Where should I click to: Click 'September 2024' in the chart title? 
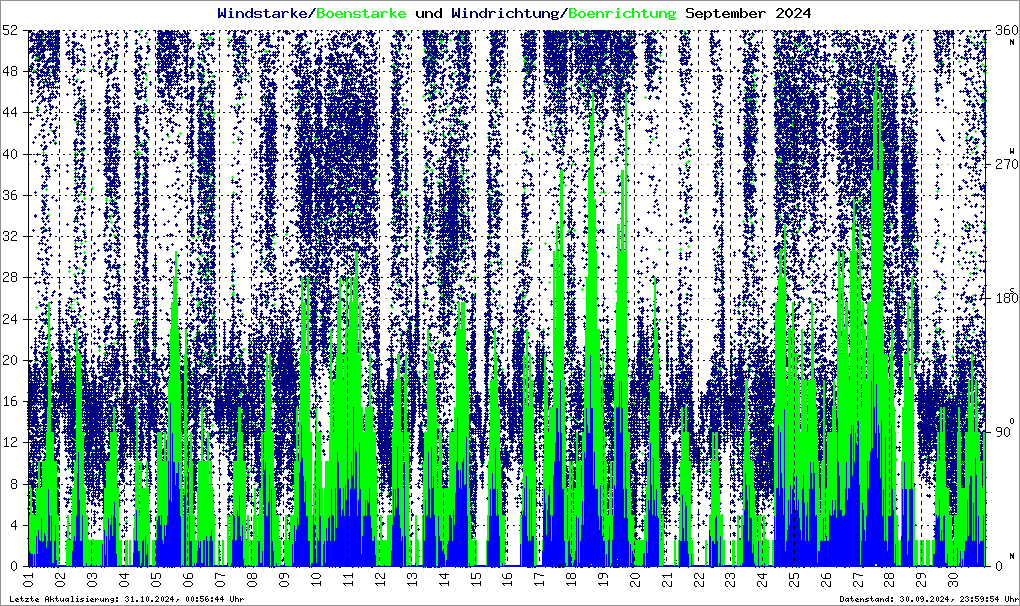pos(748,13)
